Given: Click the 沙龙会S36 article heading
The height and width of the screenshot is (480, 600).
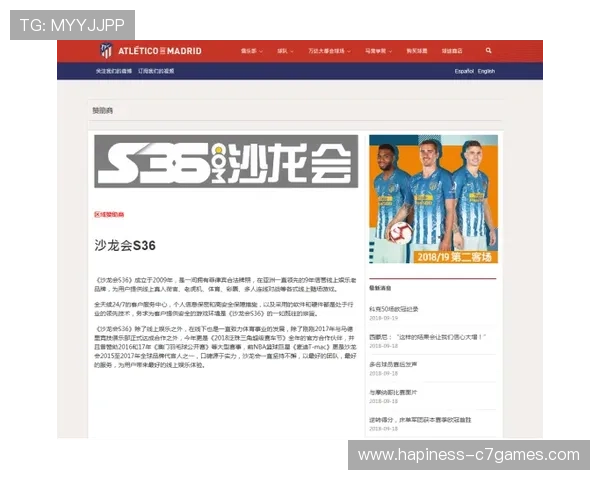Looking at the screenshot, I should tap(125, 245).
